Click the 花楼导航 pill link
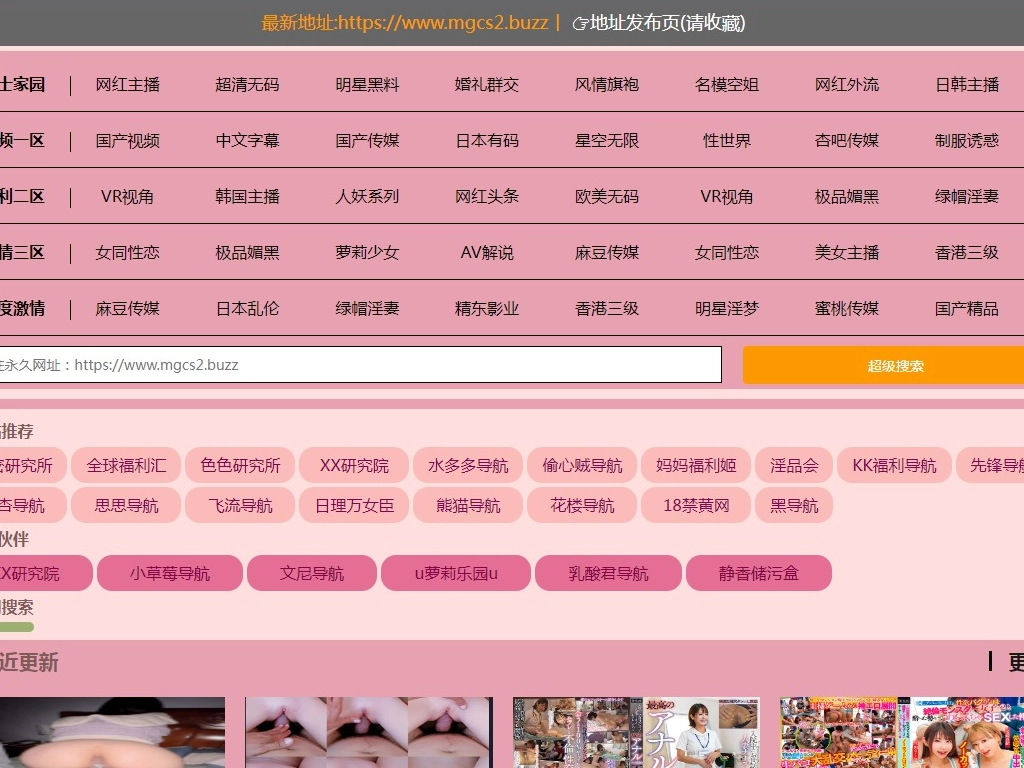 click(582, 505)
